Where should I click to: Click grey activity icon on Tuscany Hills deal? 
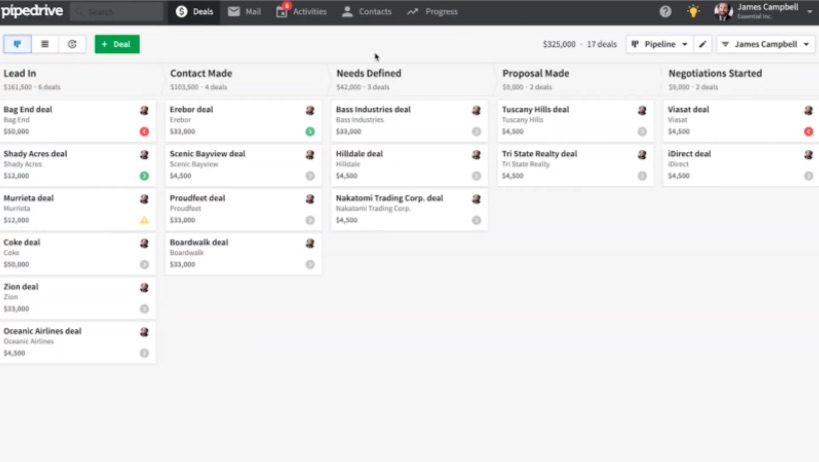tap(642, 132)
